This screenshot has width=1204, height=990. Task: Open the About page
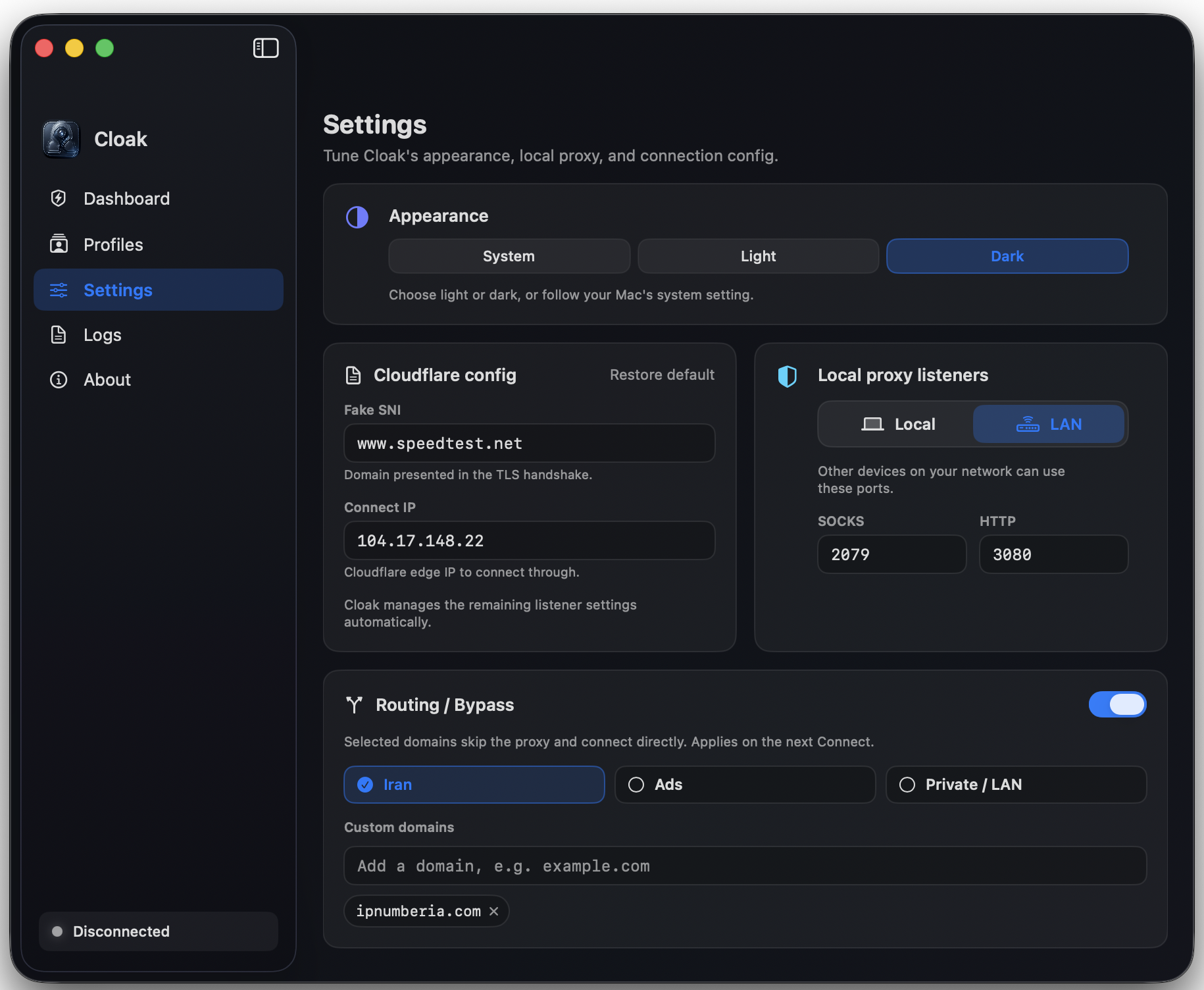point(159,380)
